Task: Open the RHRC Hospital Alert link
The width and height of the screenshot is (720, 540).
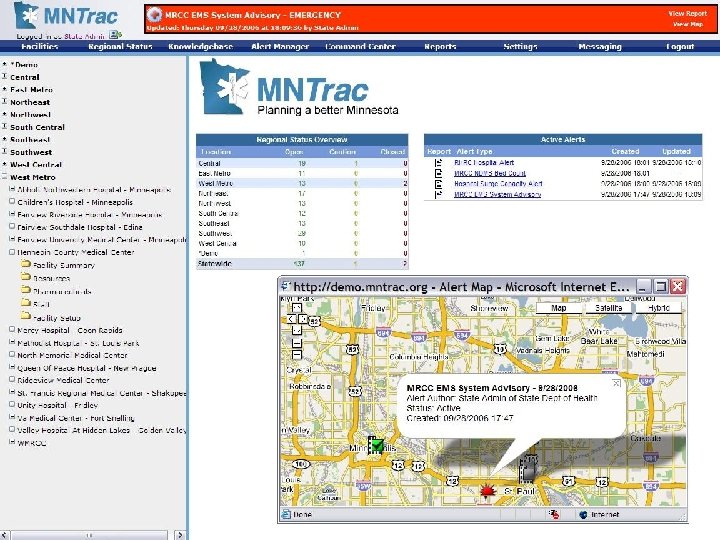Action: coord(484,163)
